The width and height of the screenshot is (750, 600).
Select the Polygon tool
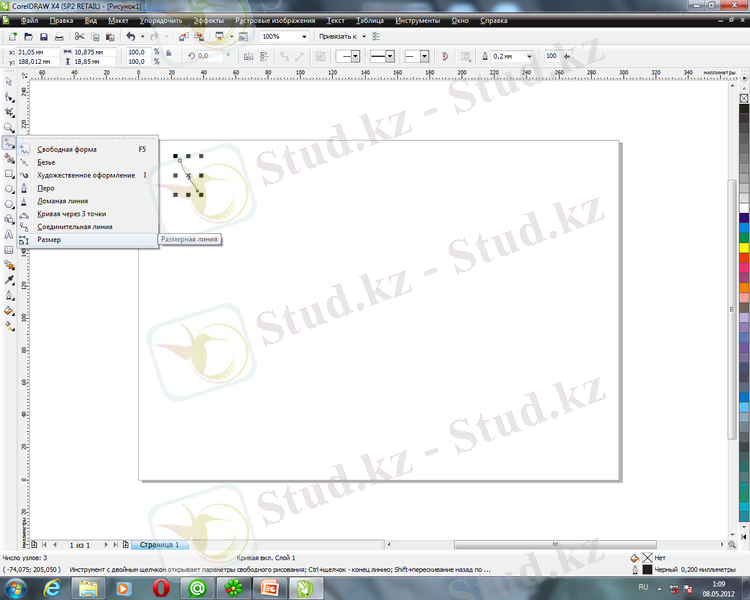[x=9, y=204]
